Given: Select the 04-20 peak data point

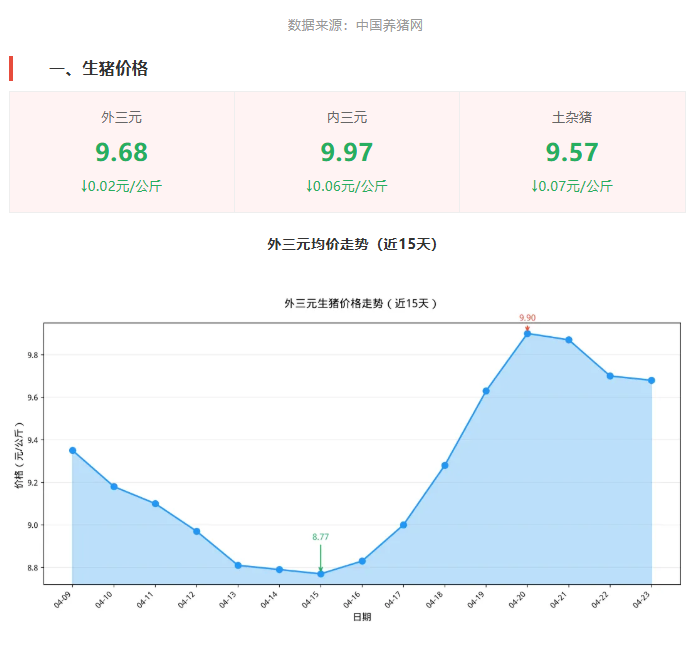Looking at the screenshot, I should point(527,334).
